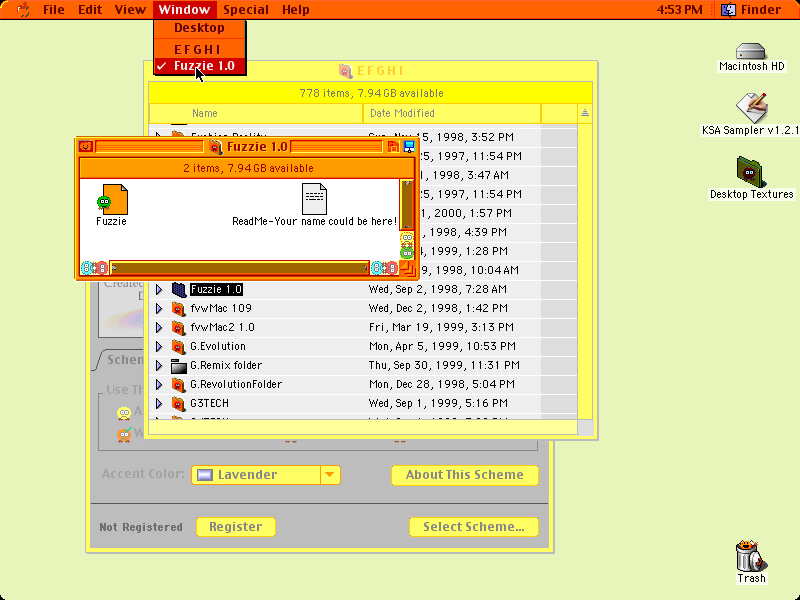Select the KSA Sampler v1.2.1 icon

(x=751, y=107)
